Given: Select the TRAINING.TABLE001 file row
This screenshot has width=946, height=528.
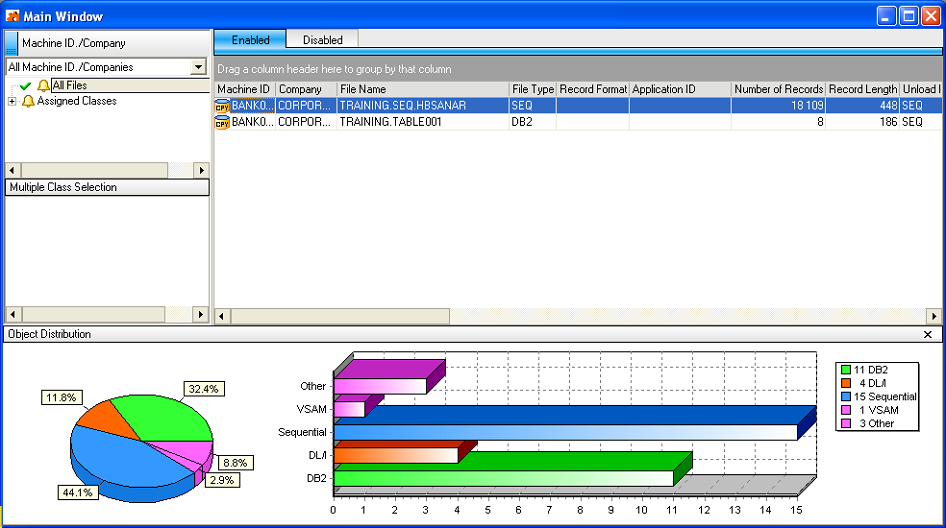Looking at the screenshot, I should [x=420, y=122].
